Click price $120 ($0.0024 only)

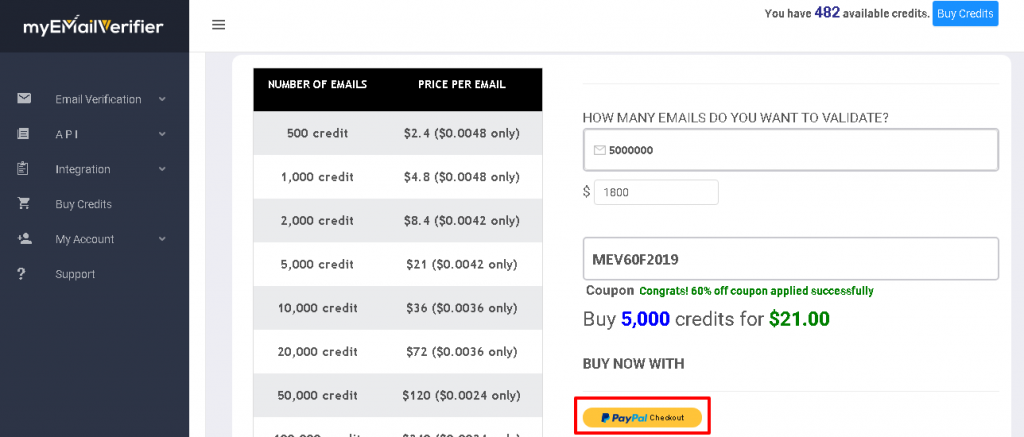(462, 396)
